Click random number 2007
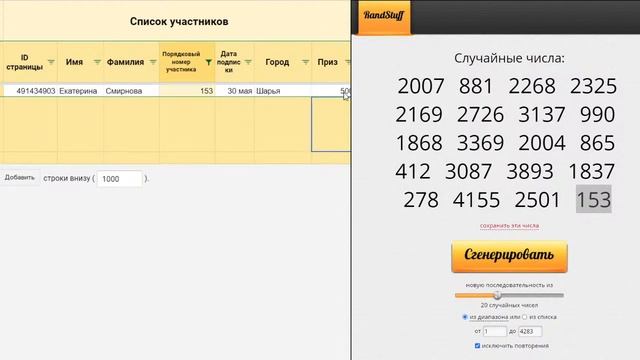Screen dimensions: 640x360 point(420,86)
